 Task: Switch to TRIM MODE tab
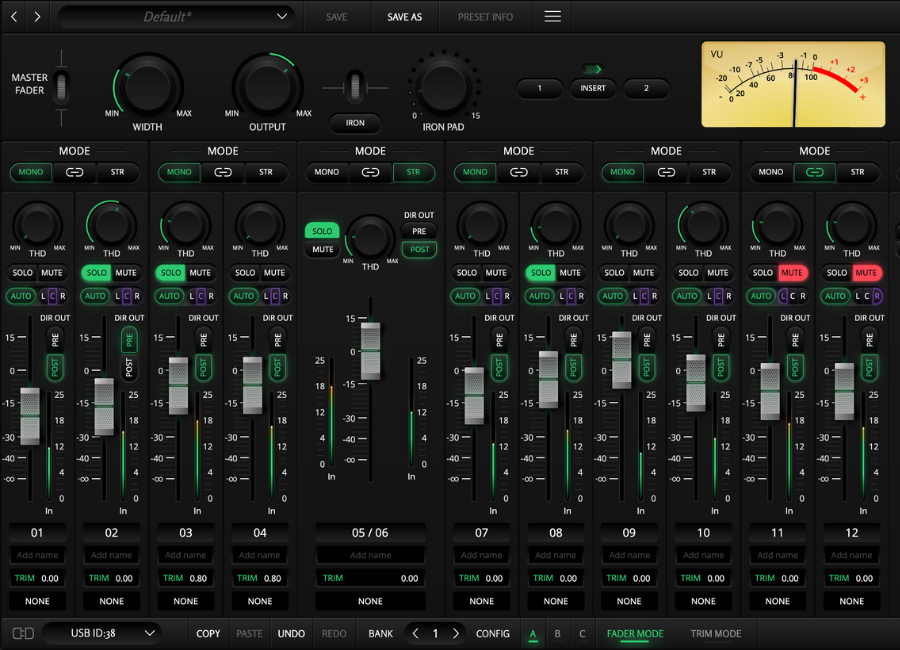715,633
